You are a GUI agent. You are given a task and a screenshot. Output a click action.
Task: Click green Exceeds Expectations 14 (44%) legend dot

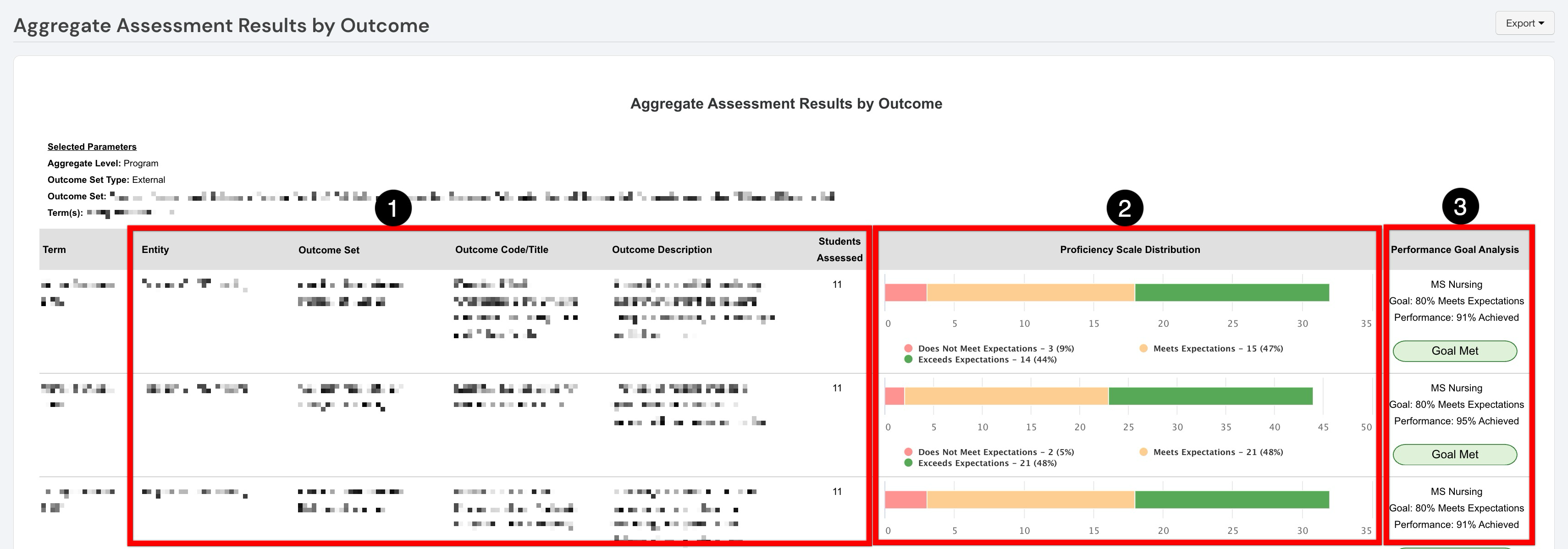click(908, 360)
